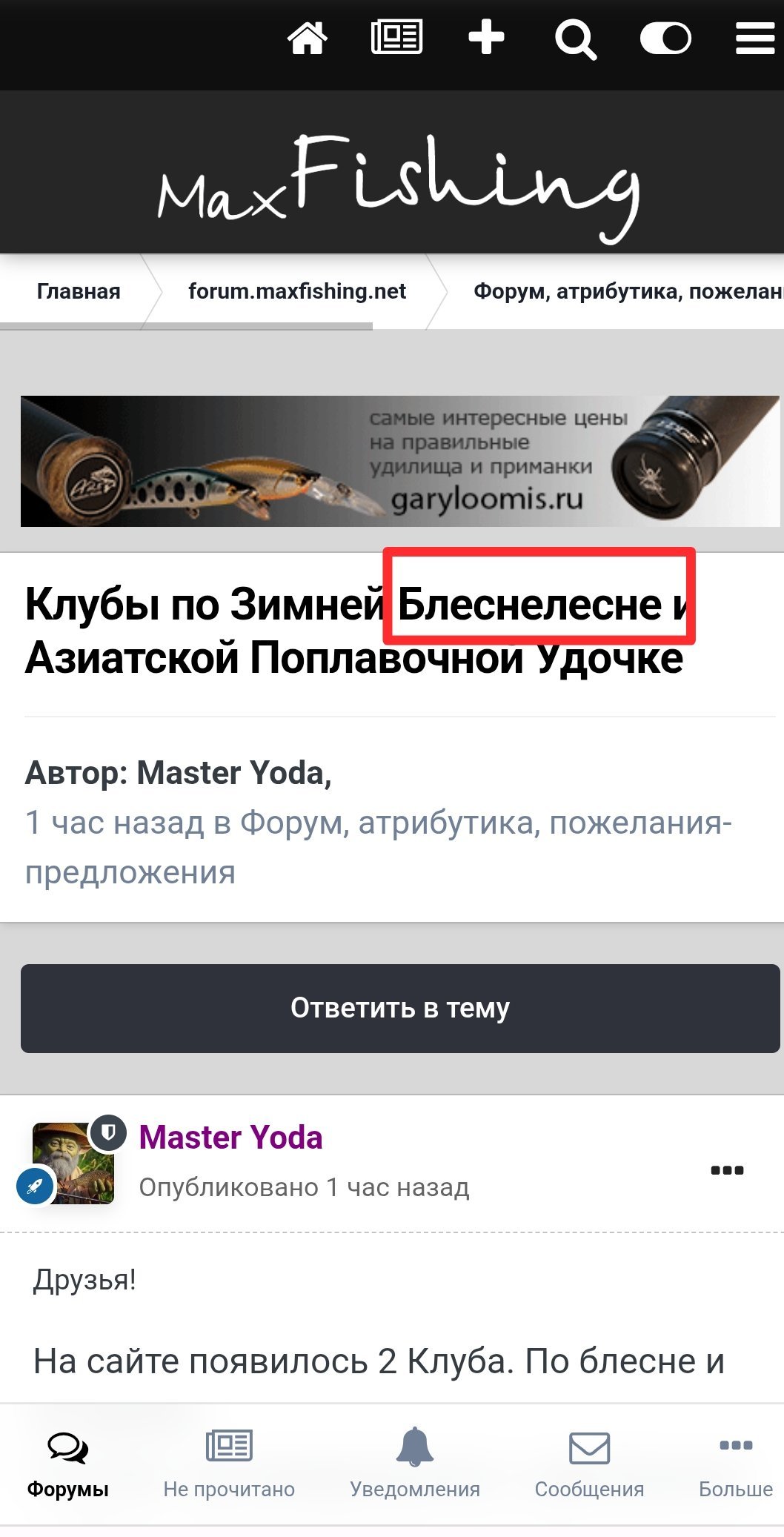Click Ответить в тему button
This screenshot has height=1537, width=784.
pos(400,1008)
